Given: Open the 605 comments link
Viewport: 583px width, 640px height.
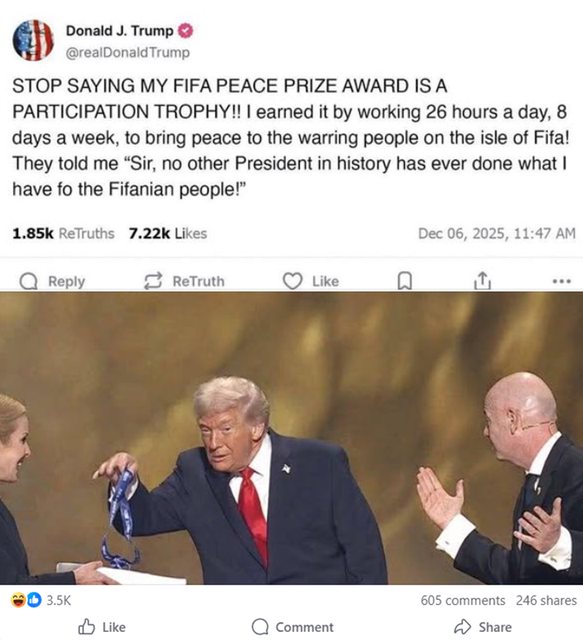Looking at the screenshot, I should pos(463,600).
